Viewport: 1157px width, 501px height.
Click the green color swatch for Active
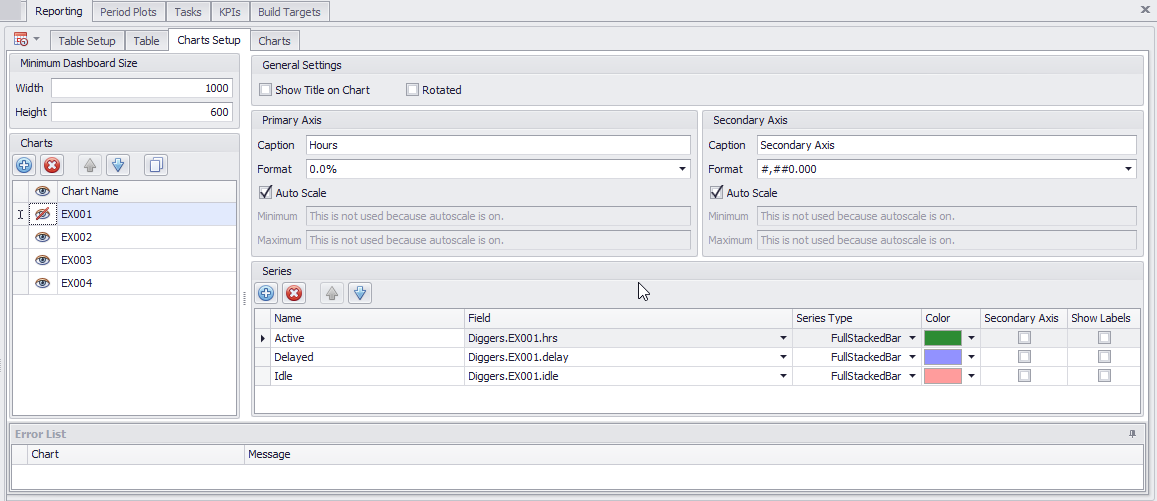943,338
